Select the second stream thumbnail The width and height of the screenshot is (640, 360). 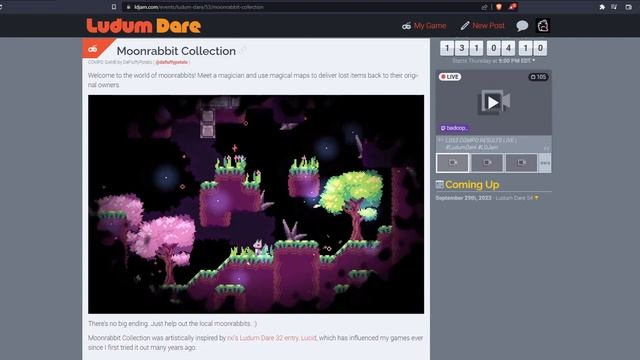coord(487,163)
